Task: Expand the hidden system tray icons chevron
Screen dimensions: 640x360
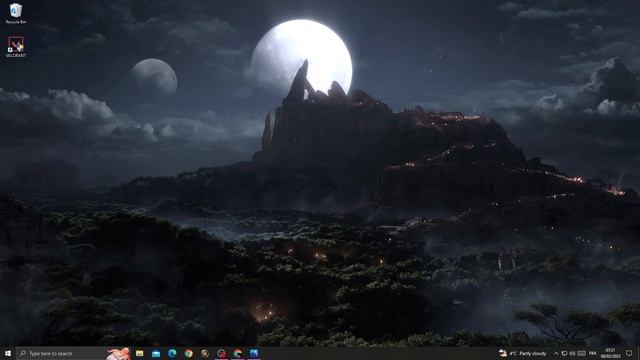Action: coord(556,353)
